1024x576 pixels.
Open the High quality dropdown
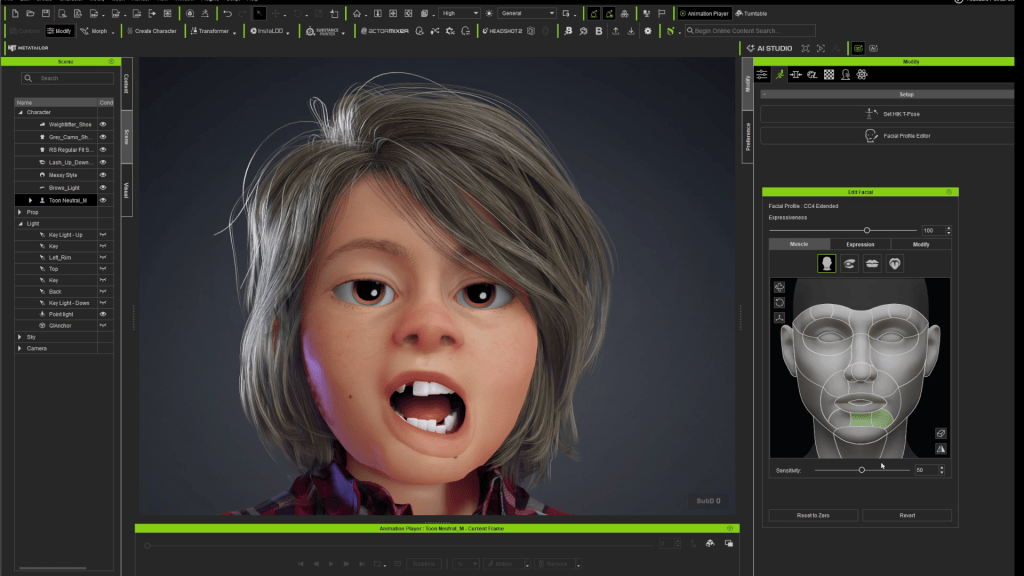click(459, 13)
